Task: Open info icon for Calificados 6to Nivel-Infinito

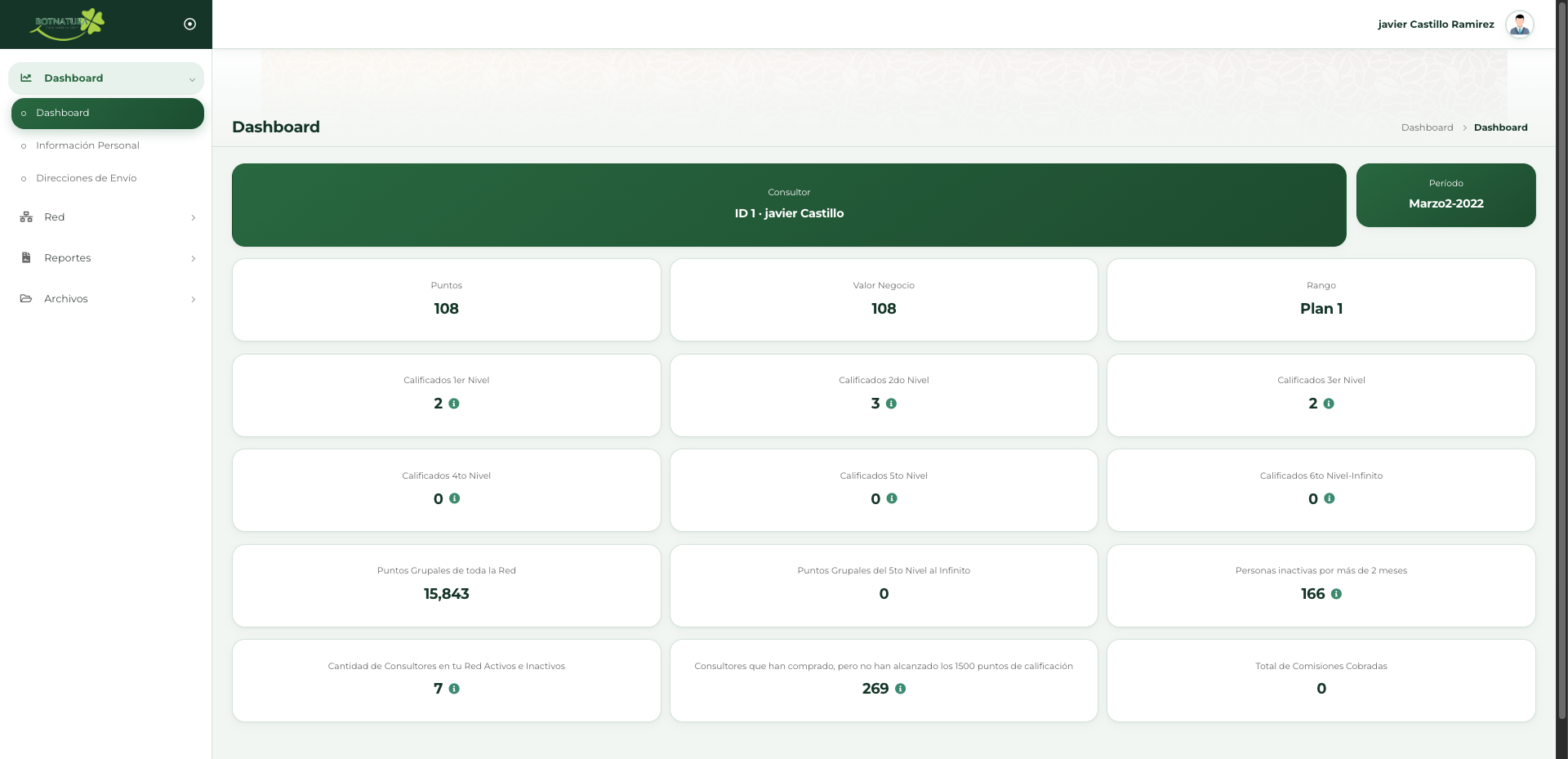Action: (x=1330, y=498)
